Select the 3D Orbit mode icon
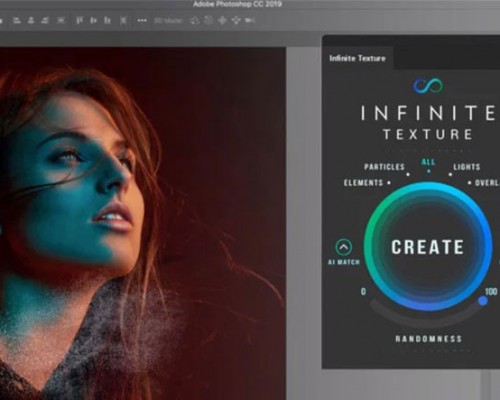This screenshot has width=500, height=400. tap(195, 20)
